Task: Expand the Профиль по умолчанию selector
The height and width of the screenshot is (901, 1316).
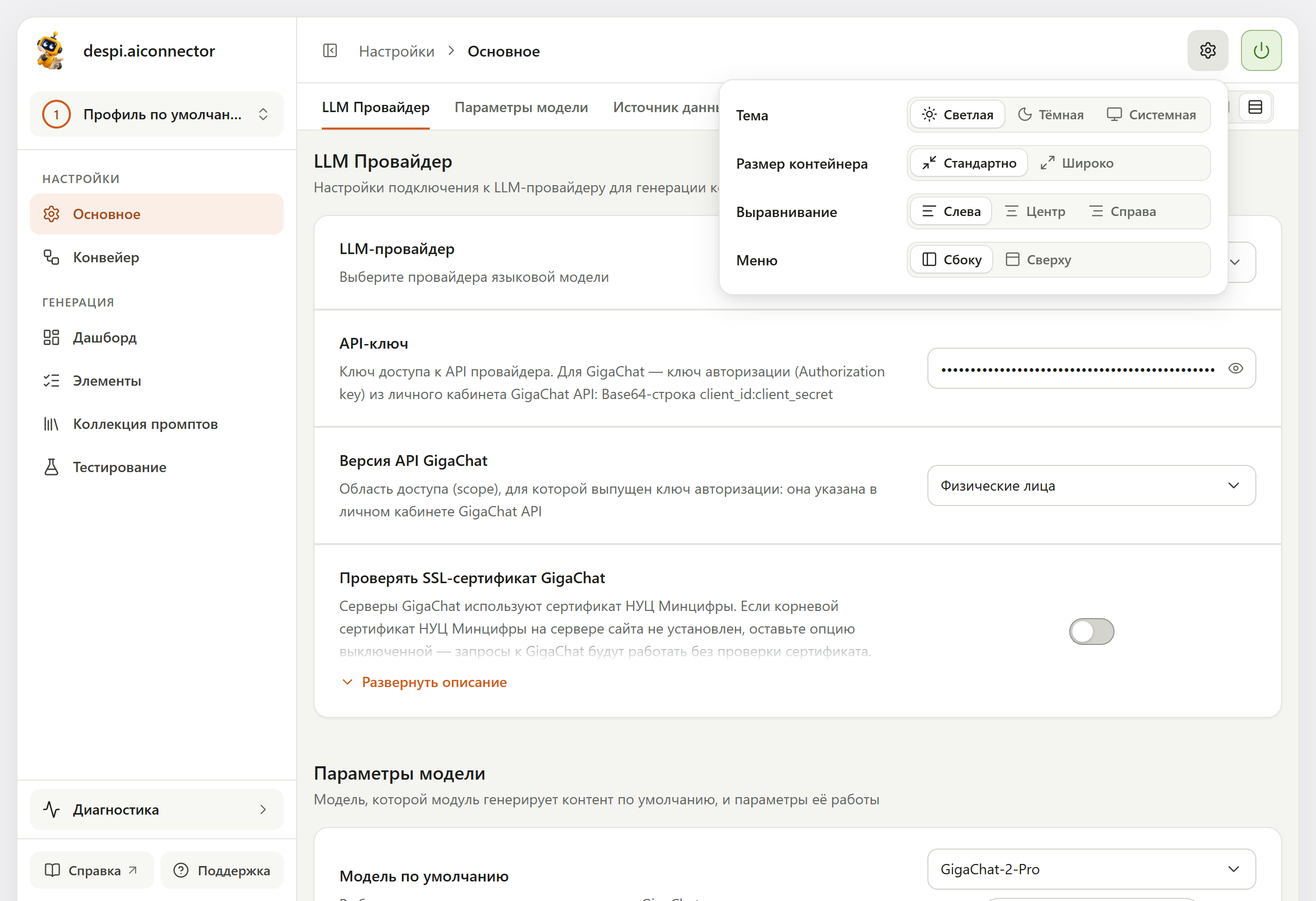Action: tap(156, 114)
